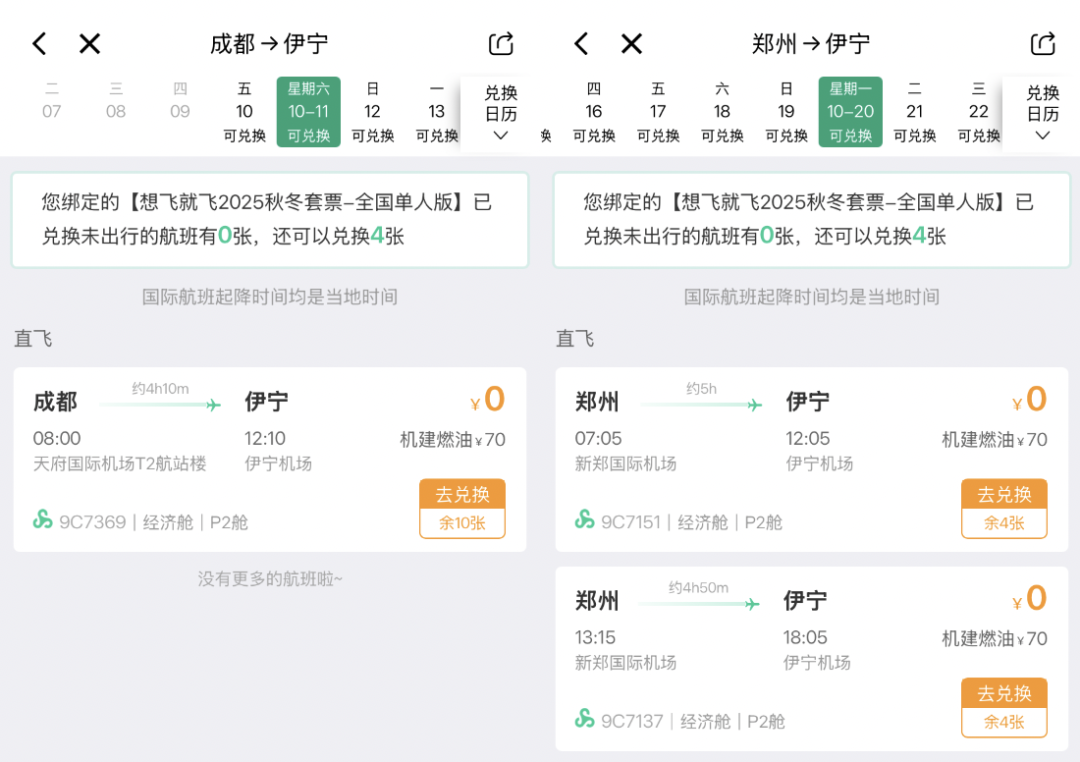The image size is (1080, 762).
Task: Tap the green remaining tickets badge 余10张
Action: coord(462,520)
